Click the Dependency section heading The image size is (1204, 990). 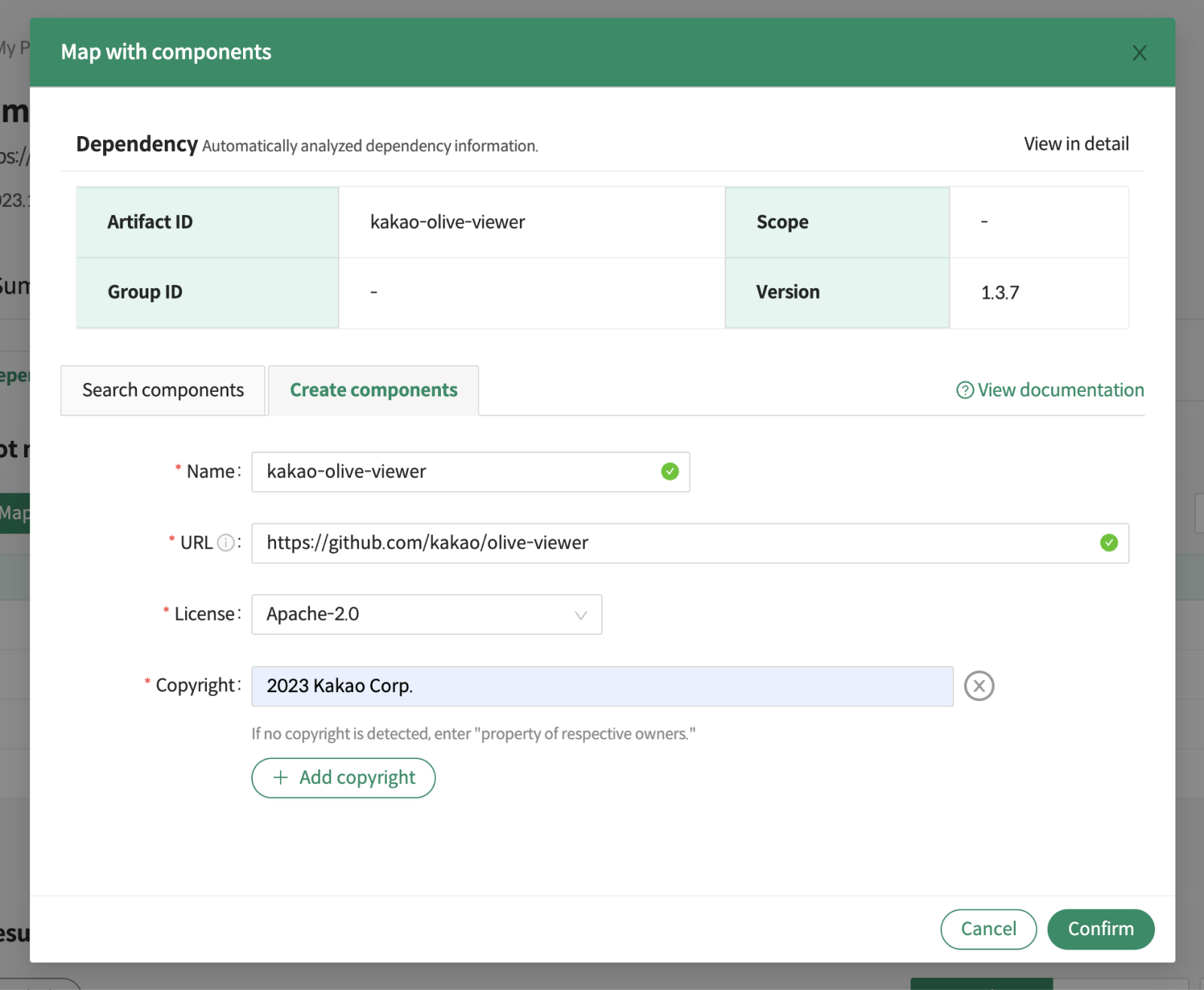click(137, 144)
